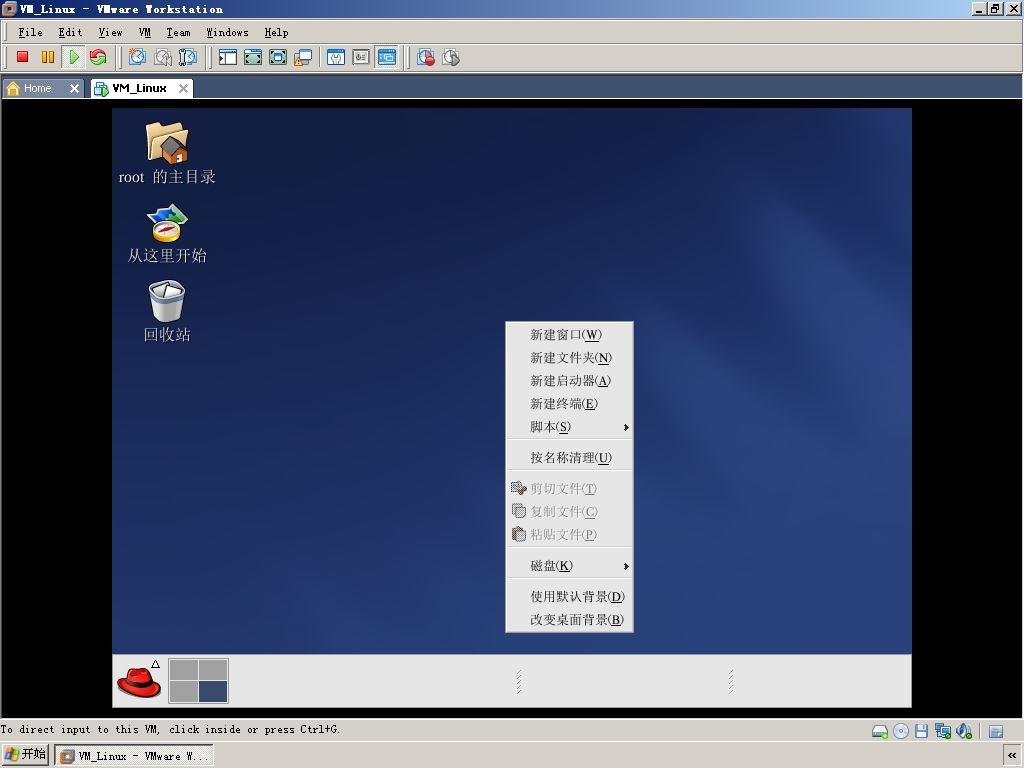Enter full screen mode icon
1024x768 pixels.
click(x=278, y=57)
